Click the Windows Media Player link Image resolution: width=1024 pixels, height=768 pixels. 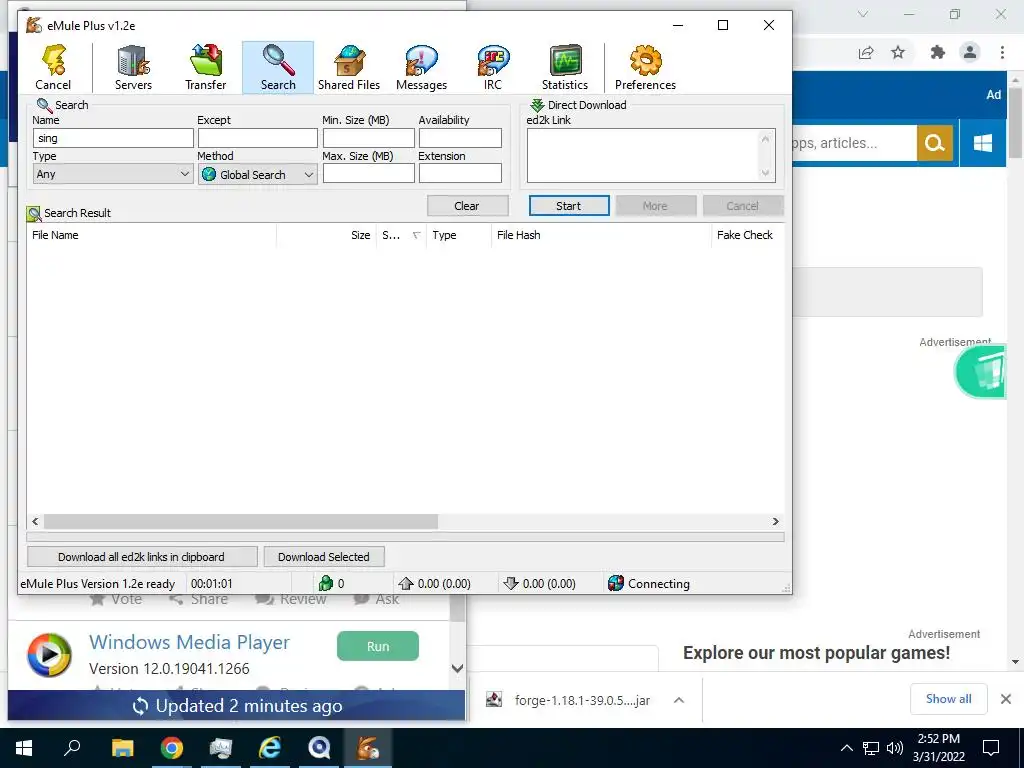[x=189, y=642]
